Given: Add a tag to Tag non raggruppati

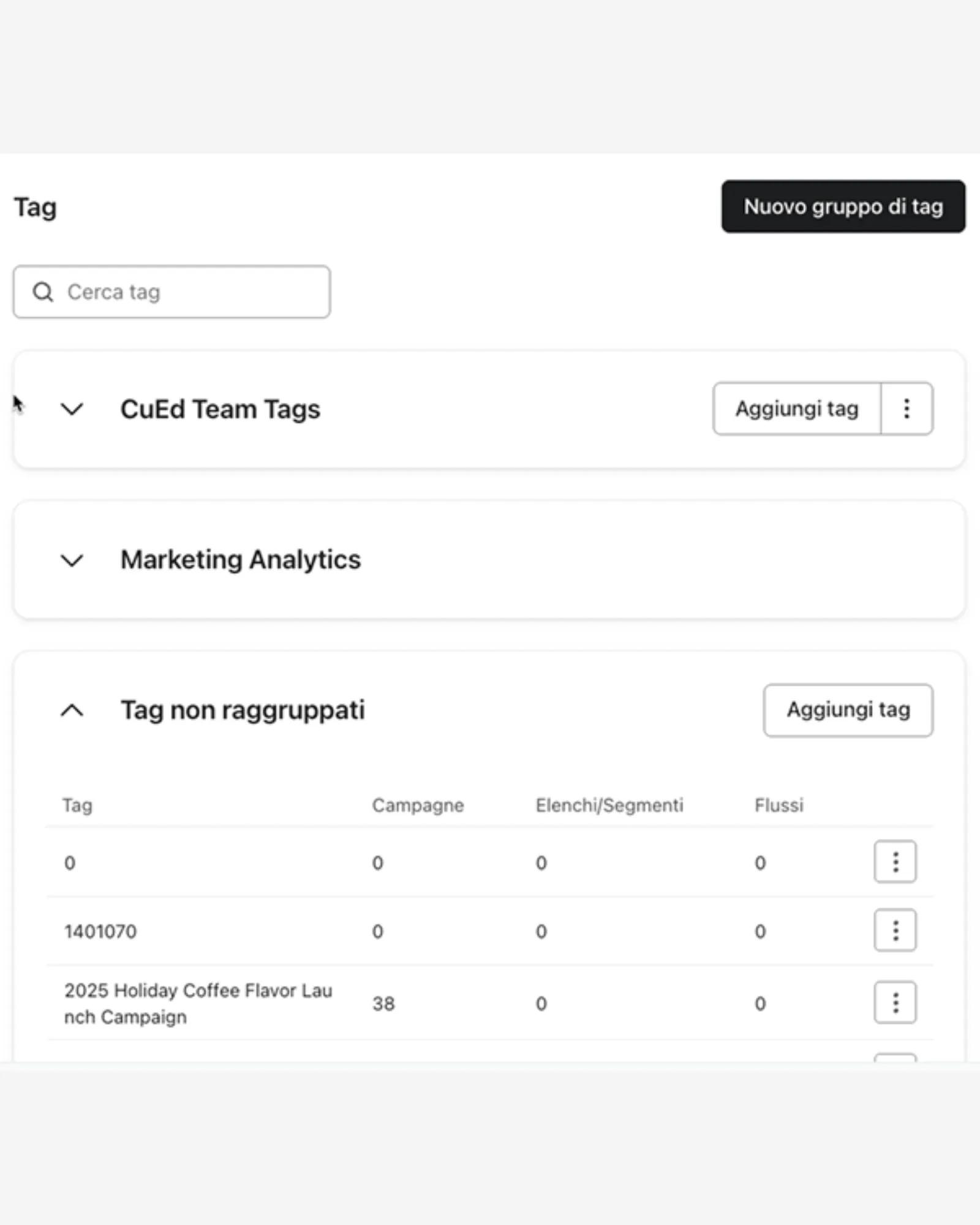Looking at the screenshot, I should (x=848, y=710).
